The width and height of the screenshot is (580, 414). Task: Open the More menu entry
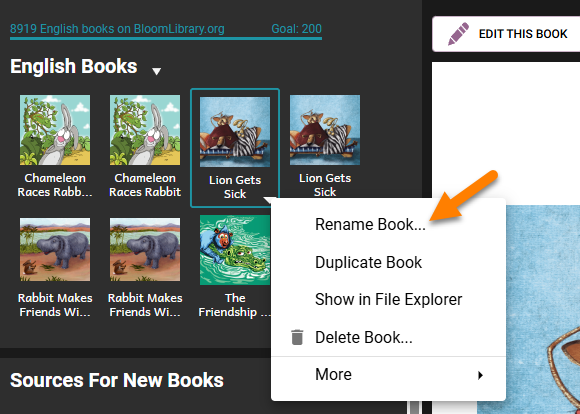(x=388, y=375)
